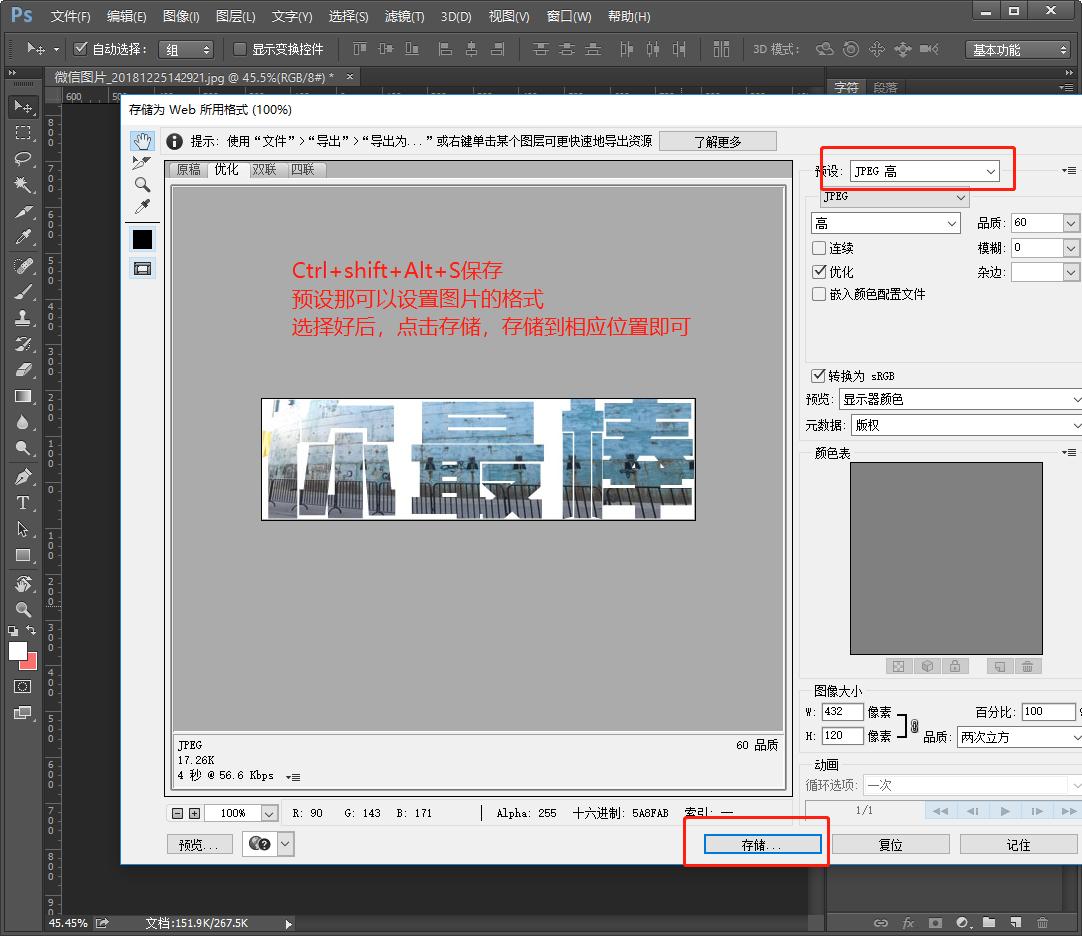The height and width of the screenshot is (936, 1082).
Task: Select the Eyedropper tool in dialog
Action: pos(142,206)
